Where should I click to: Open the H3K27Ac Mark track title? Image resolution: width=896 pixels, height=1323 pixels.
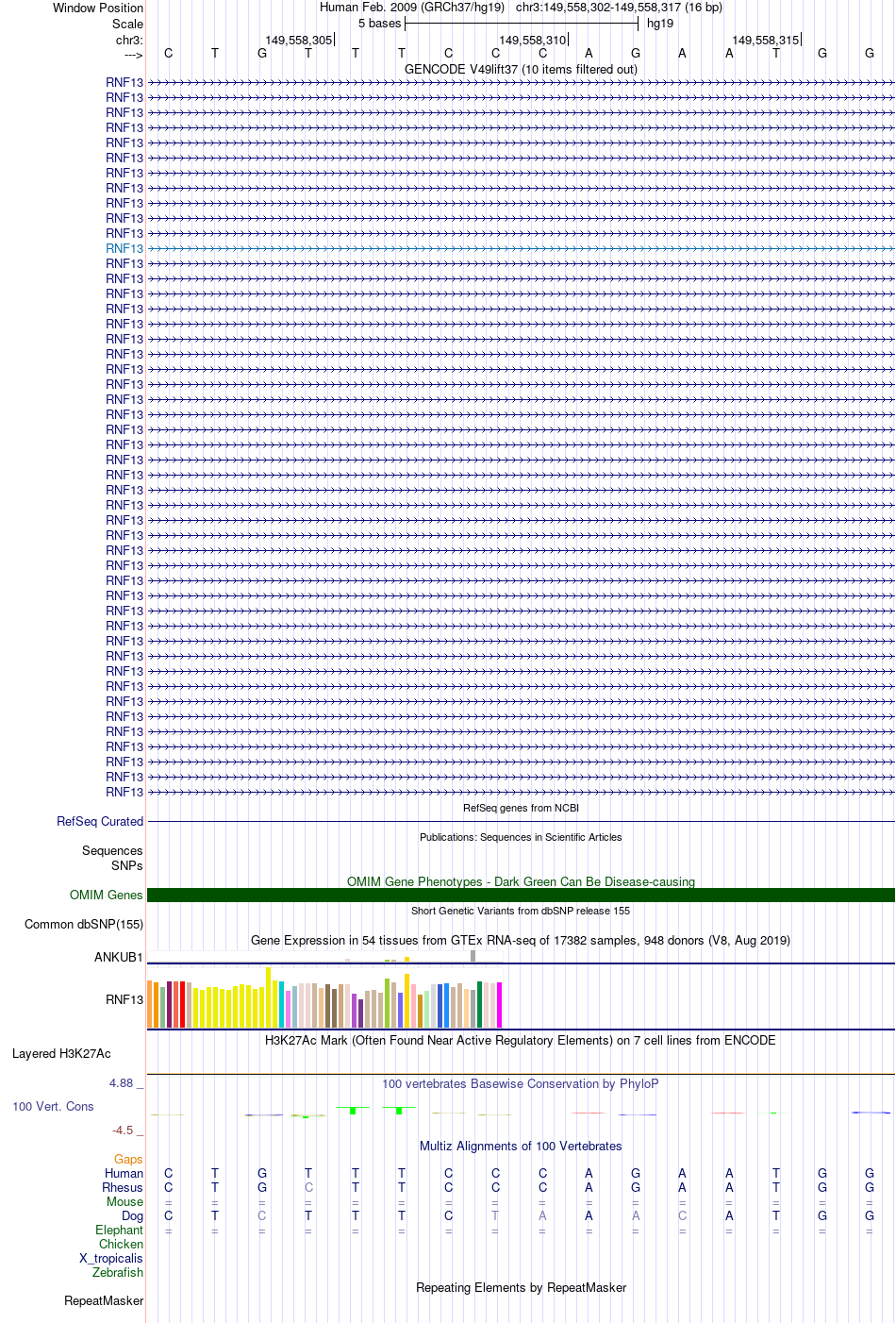521,1040
